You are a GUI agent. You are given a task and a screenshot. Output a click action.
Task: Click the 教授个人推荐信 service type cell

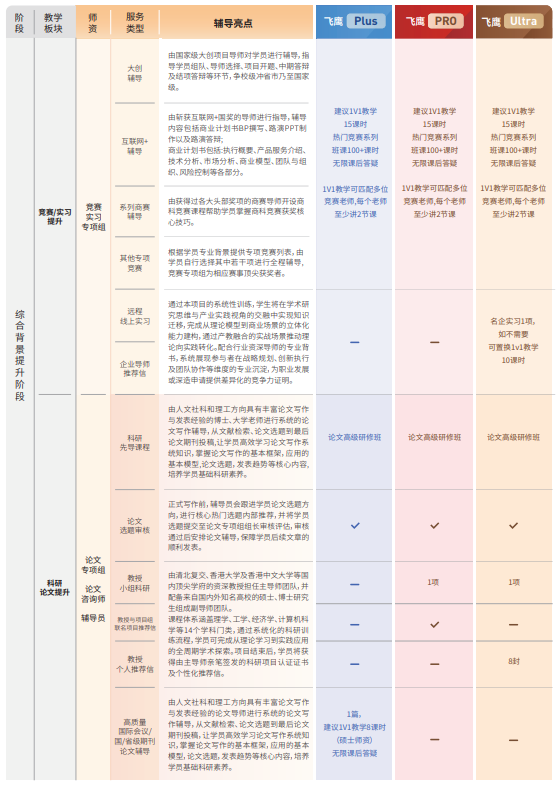tap(135, 664)
